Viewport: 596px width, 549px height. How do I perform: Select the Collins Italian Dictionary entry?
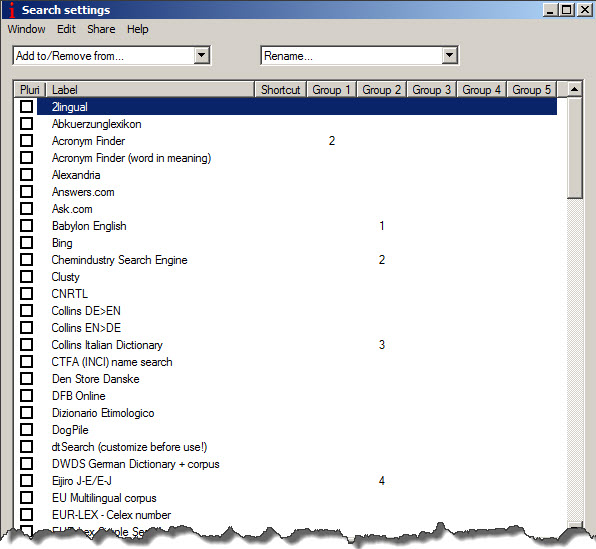107,345
